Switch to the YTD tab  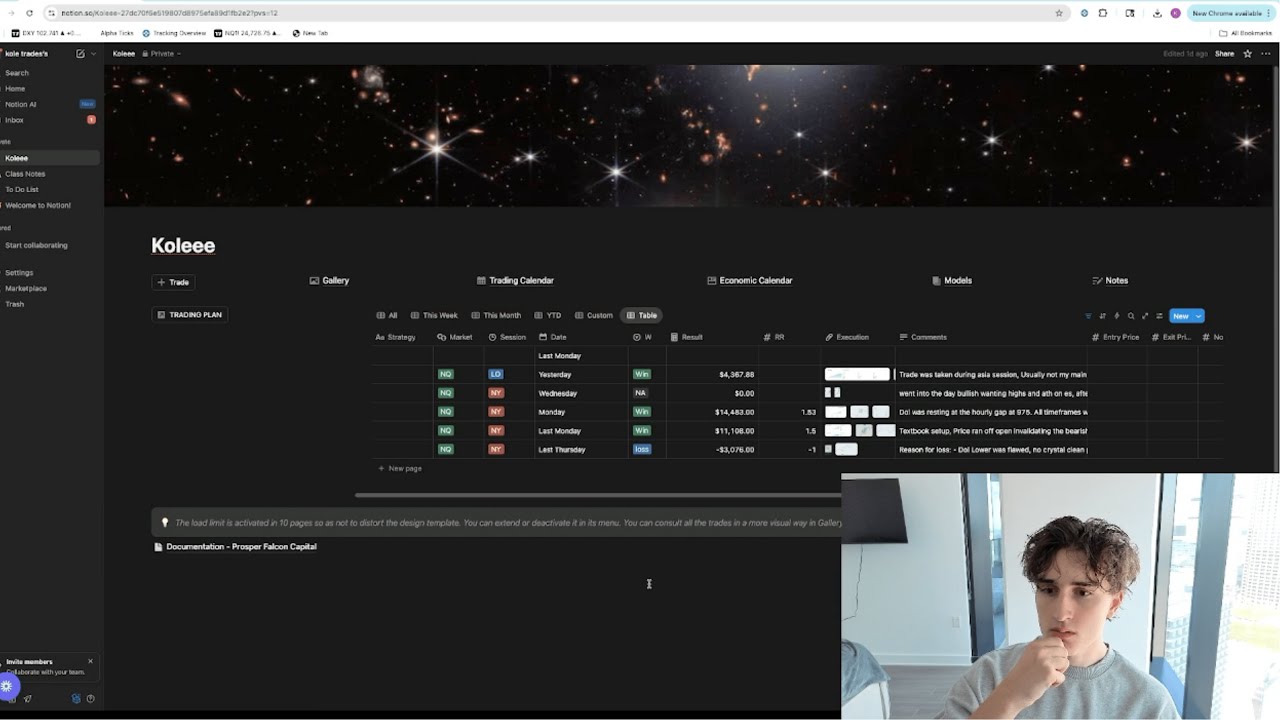(548, 315)
